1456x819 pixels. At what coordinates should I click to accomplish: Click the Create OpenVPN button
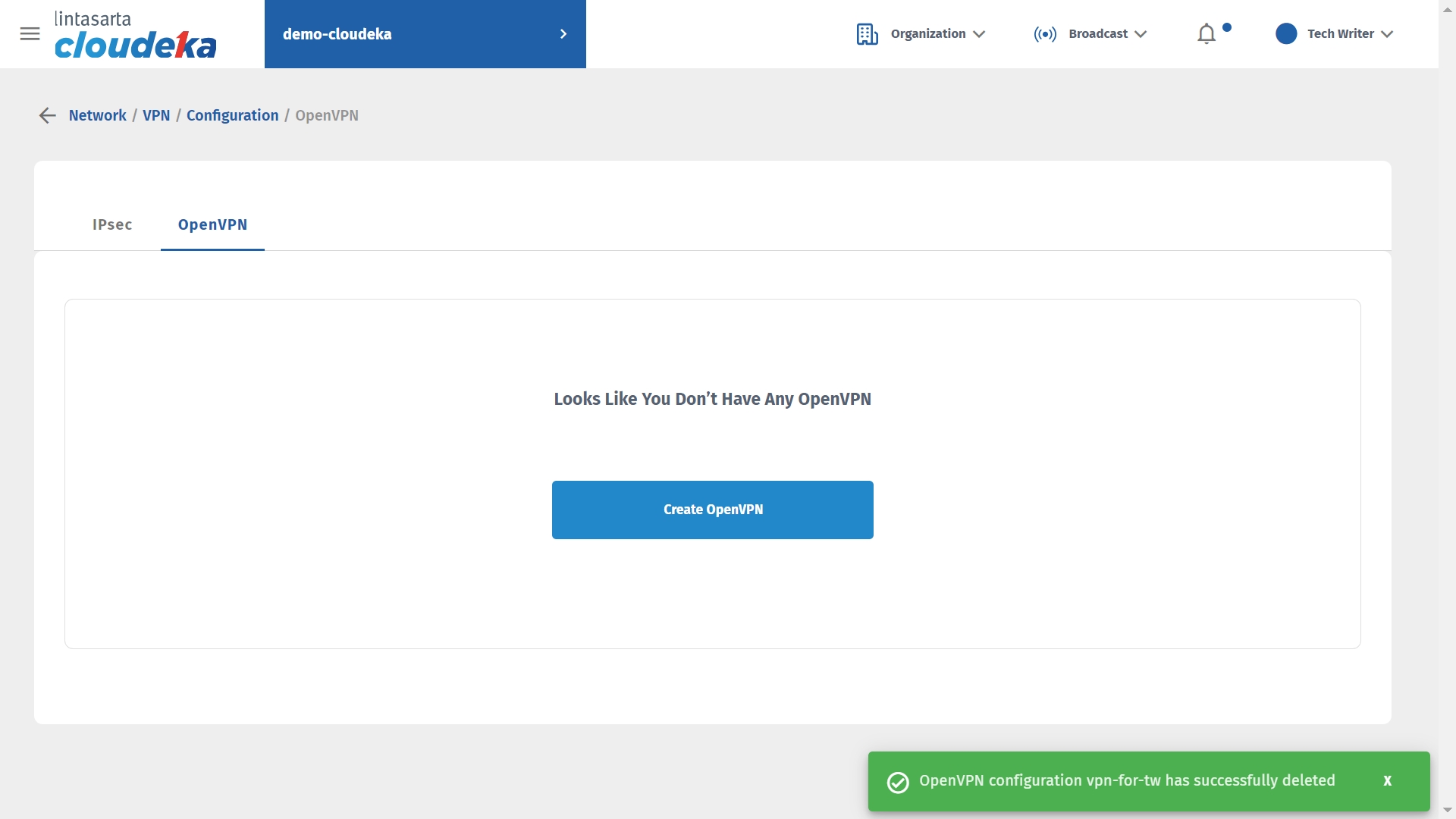[712, 510]
